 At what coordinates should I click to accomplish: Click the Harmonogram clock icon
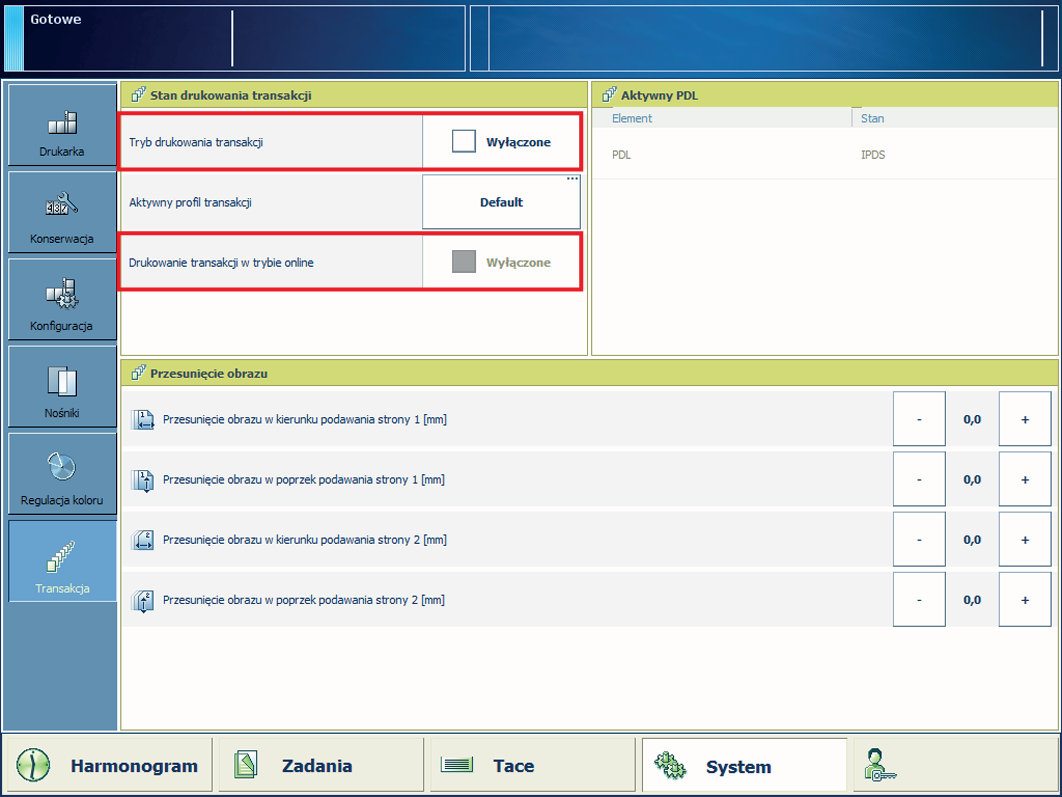[32, 766]
